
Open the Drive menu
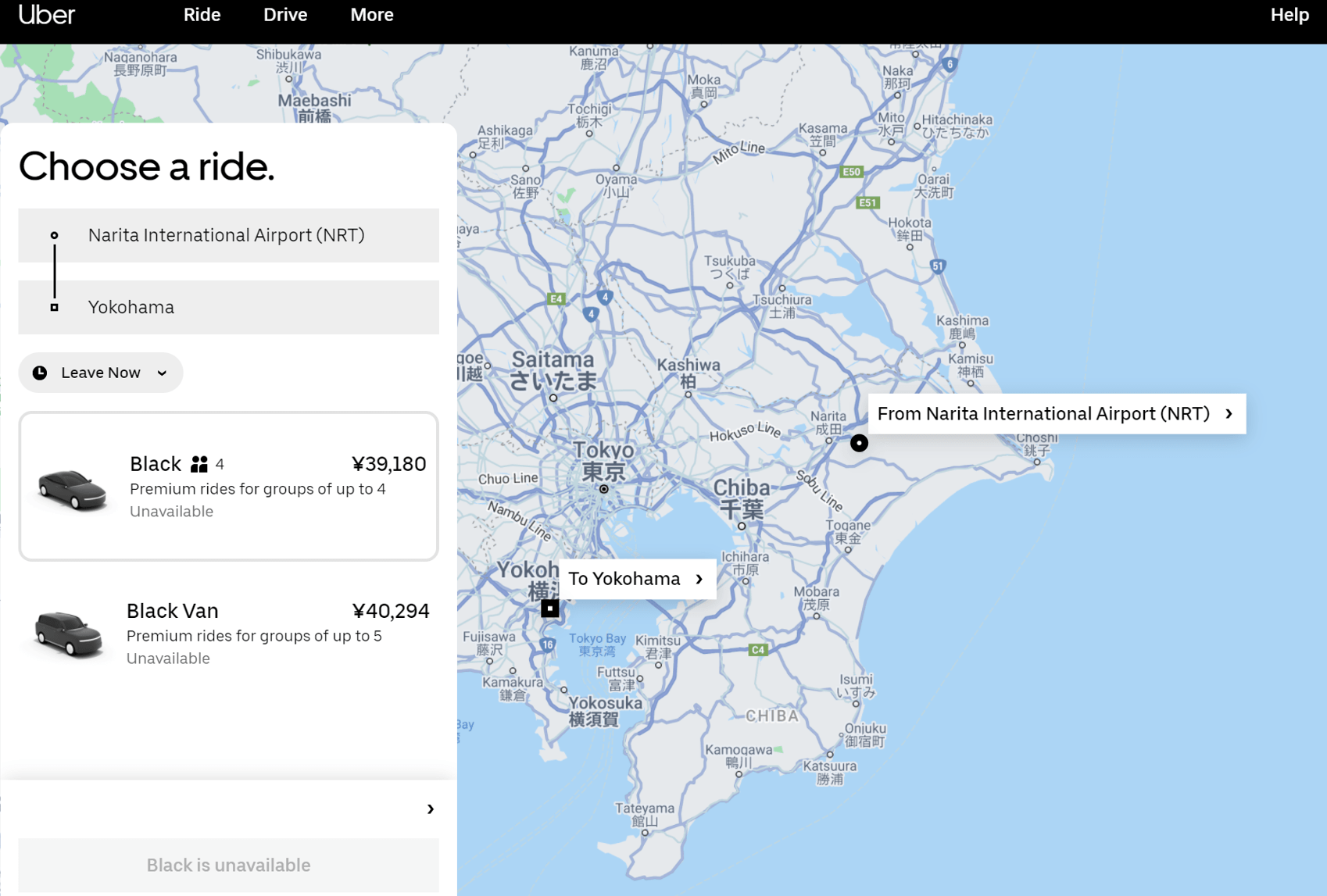pyautogui.click(x=285, y=15)
